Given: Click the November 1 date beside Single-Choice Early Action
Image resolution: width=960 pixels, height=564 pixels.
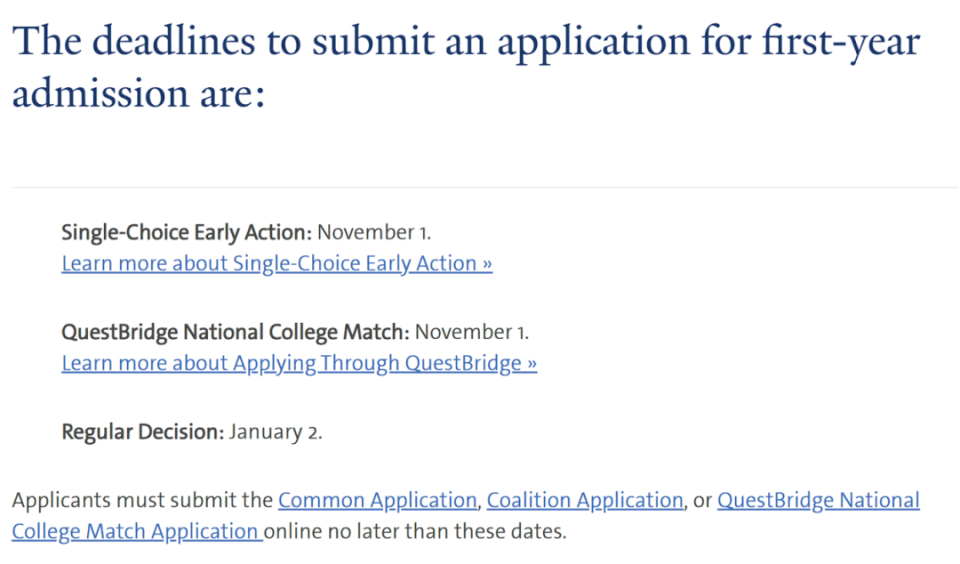Looking at the screenshot, I should (x=374, y=233).
